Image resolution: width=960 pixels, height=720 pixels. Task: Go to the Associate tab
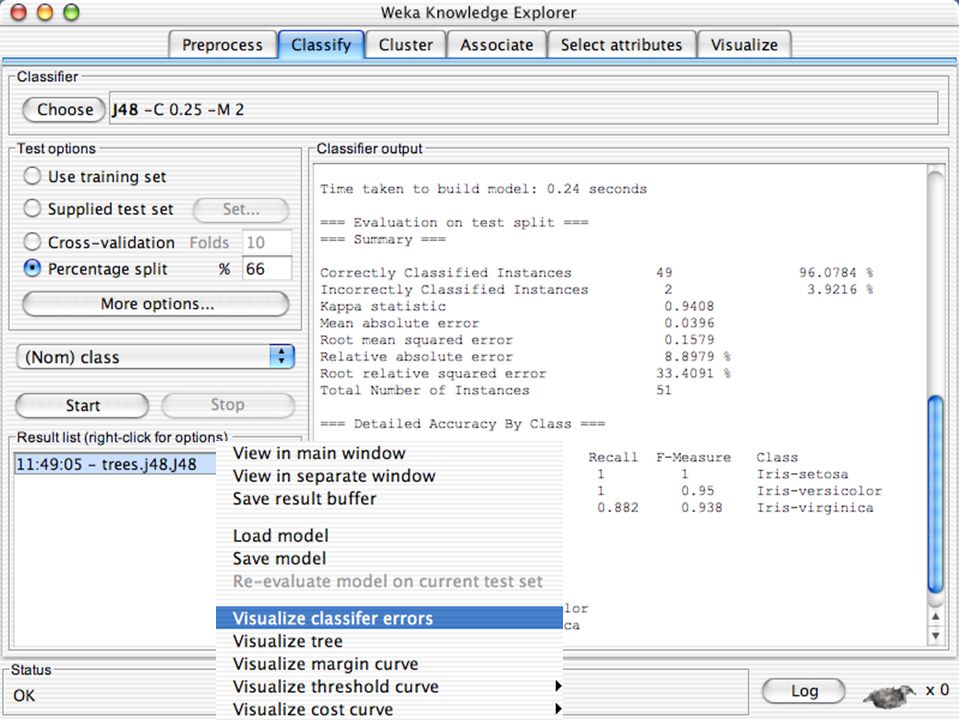point(497,45)
